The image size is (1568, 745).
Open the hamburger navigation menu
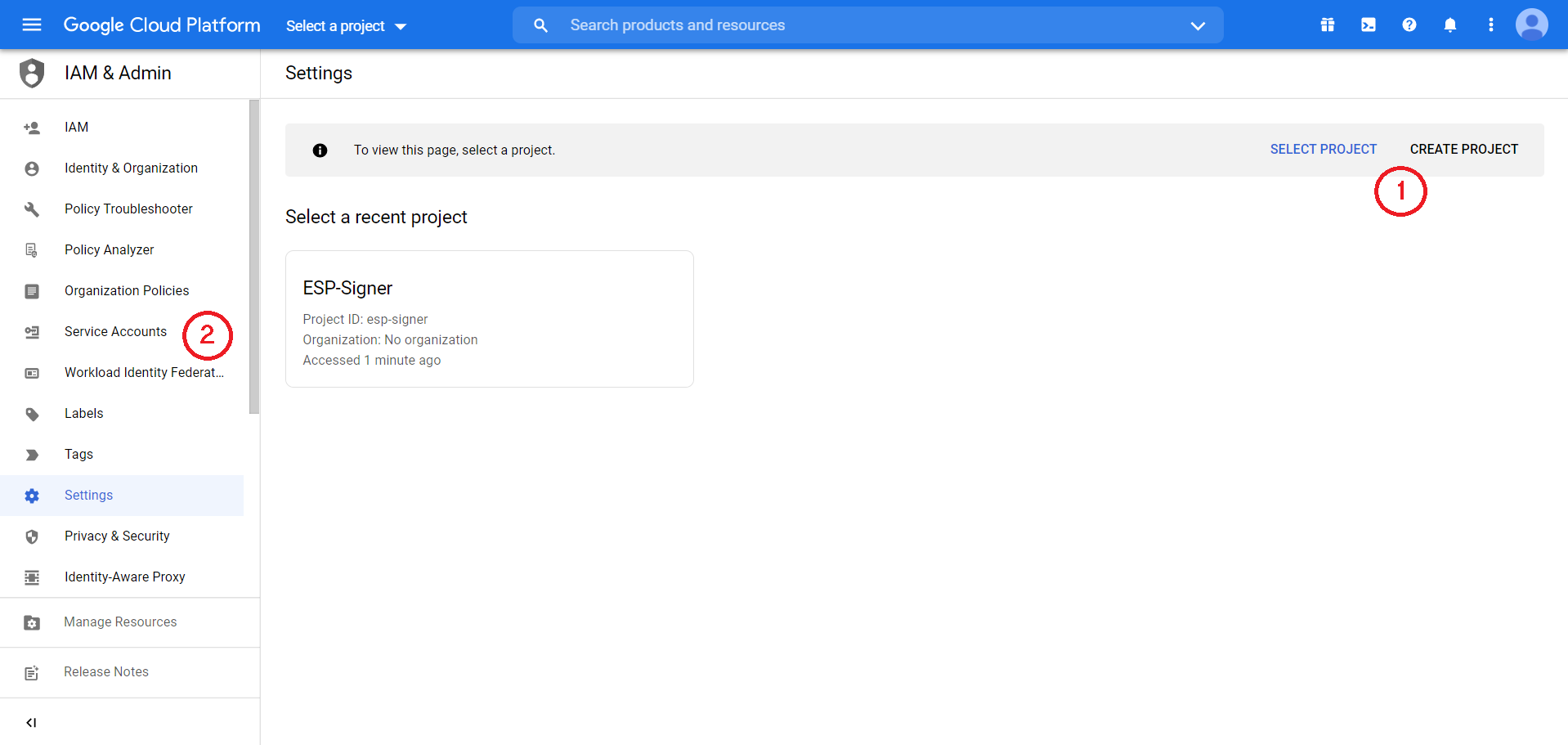(x=32, y=25)
